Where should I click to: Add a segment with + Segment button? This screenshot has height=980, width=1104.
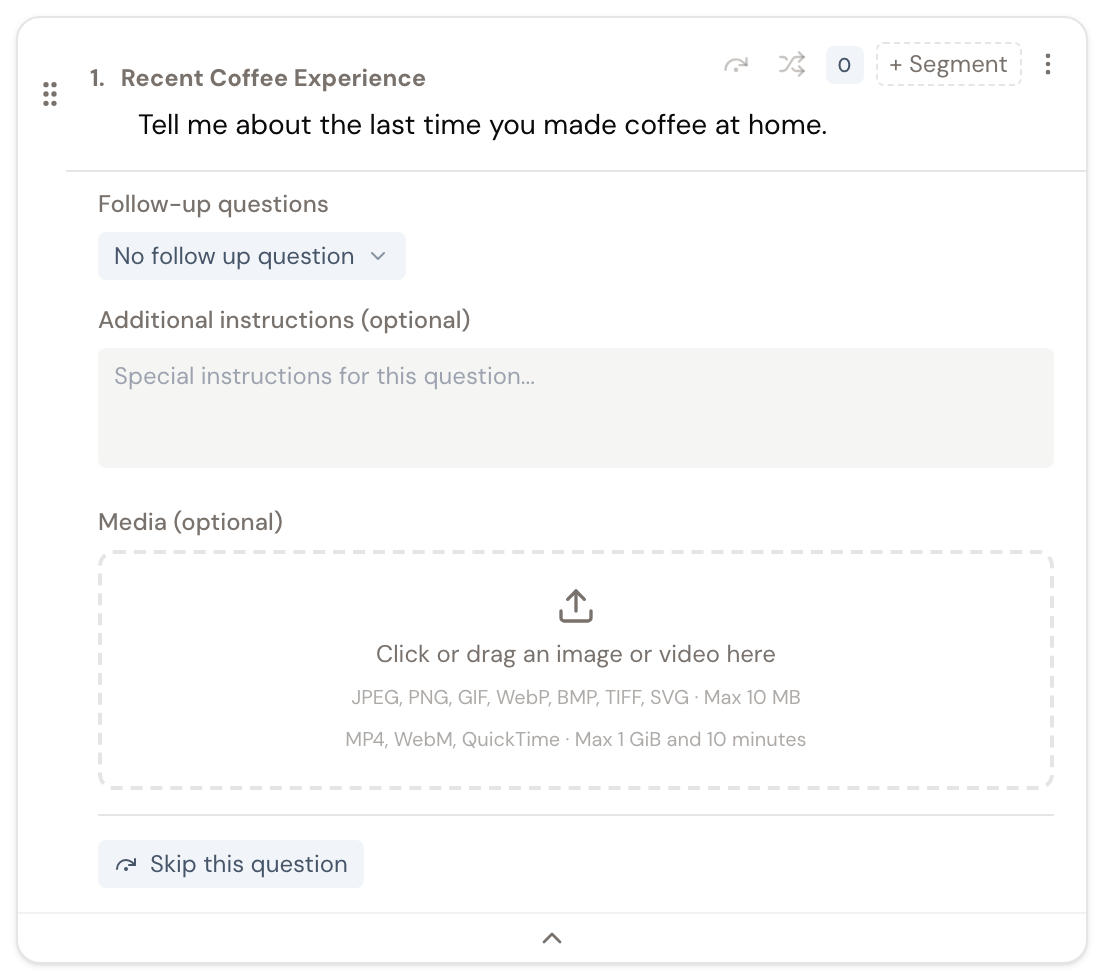948,64
